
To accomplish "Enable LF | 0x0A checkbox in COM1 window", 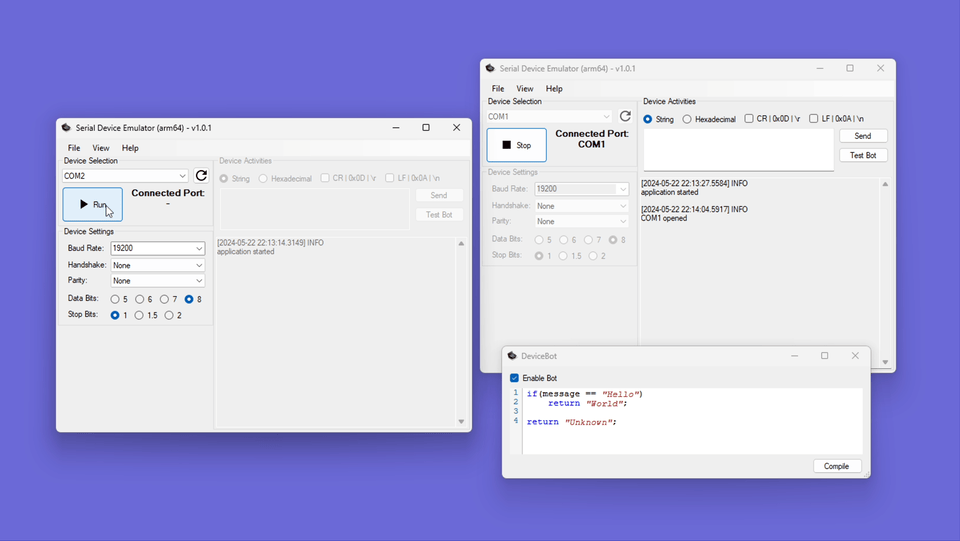I will 814,119.
